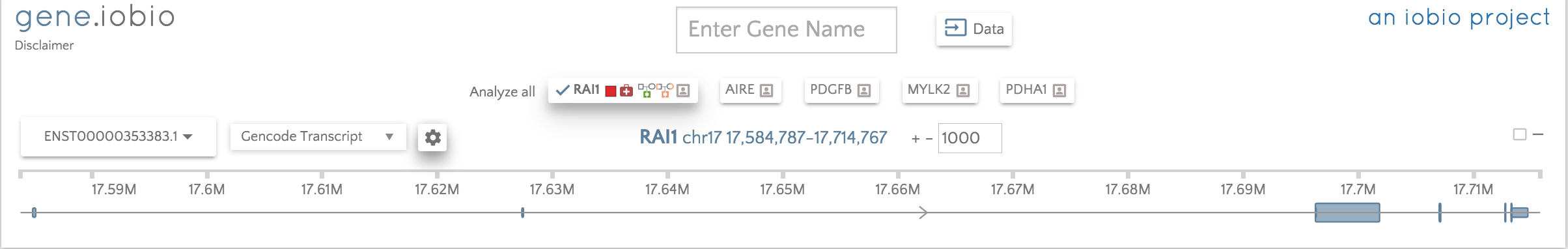Open the Disclaimer link
This screenshot has height=249, width=1568.
coord(44,46)
